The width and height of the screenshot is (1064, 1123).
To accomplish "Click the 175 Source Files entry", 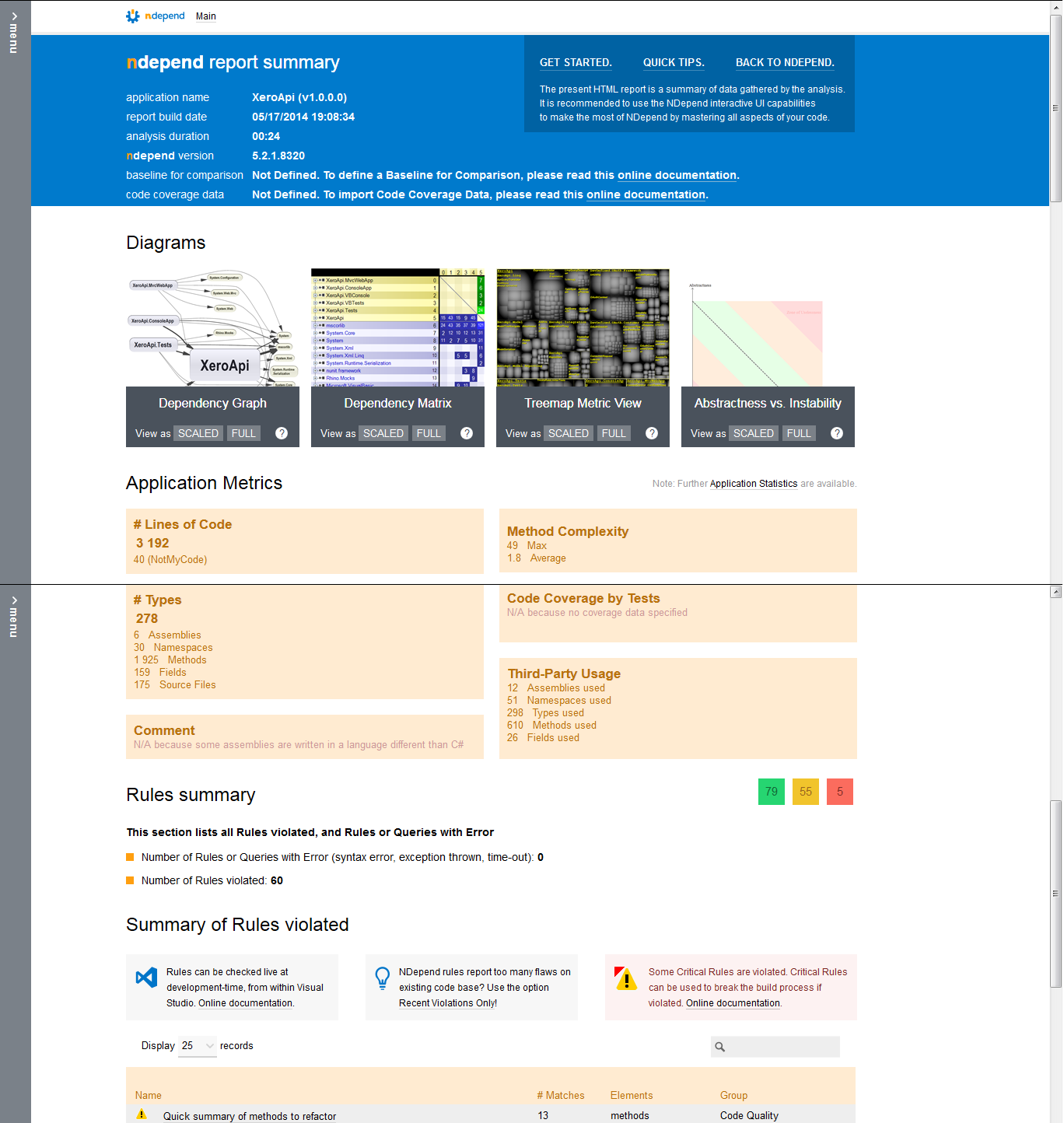I will tap(175, 684).
